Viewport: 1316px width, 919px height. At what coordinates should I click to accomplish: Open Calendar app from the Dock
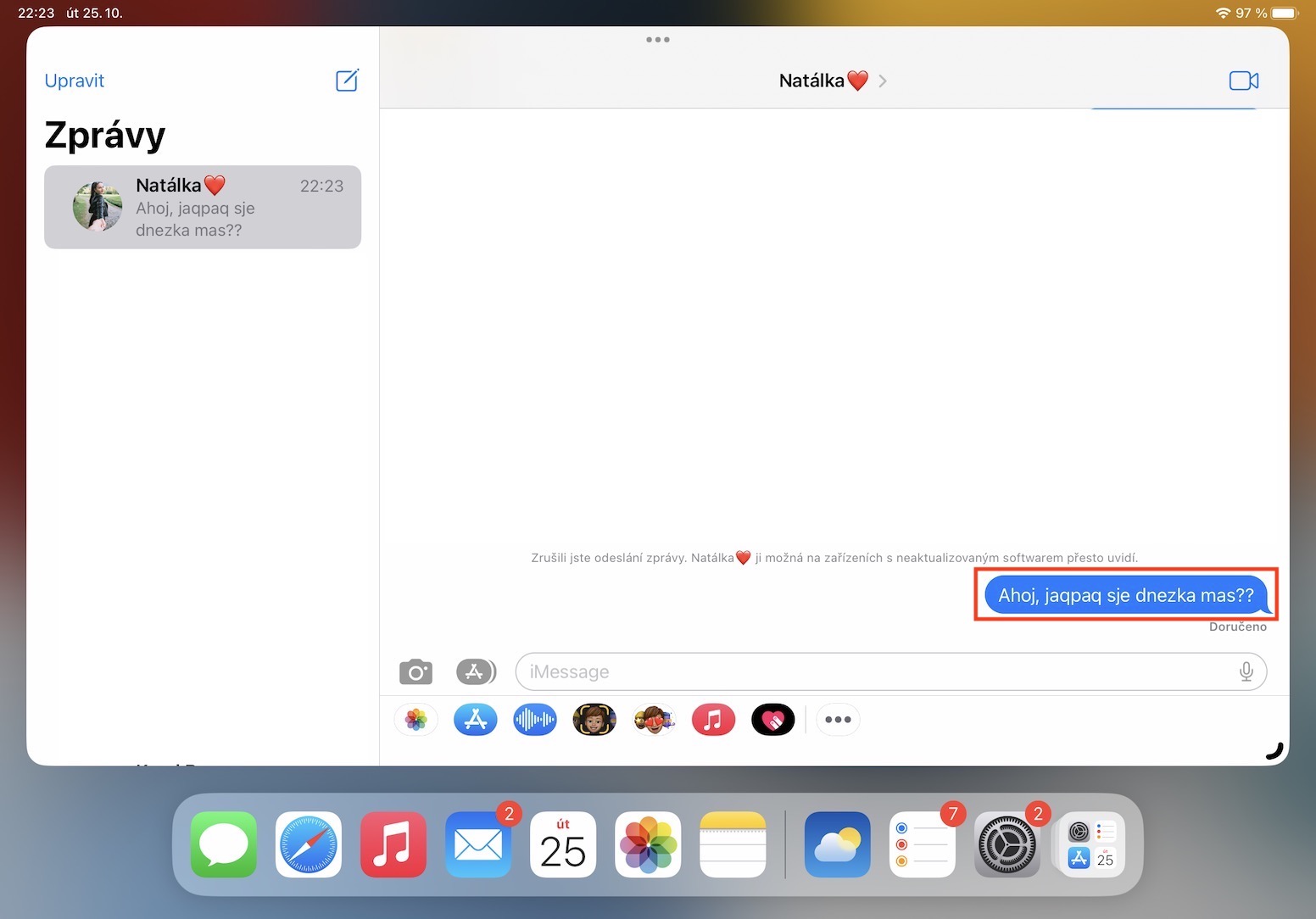tap(563, 844)
